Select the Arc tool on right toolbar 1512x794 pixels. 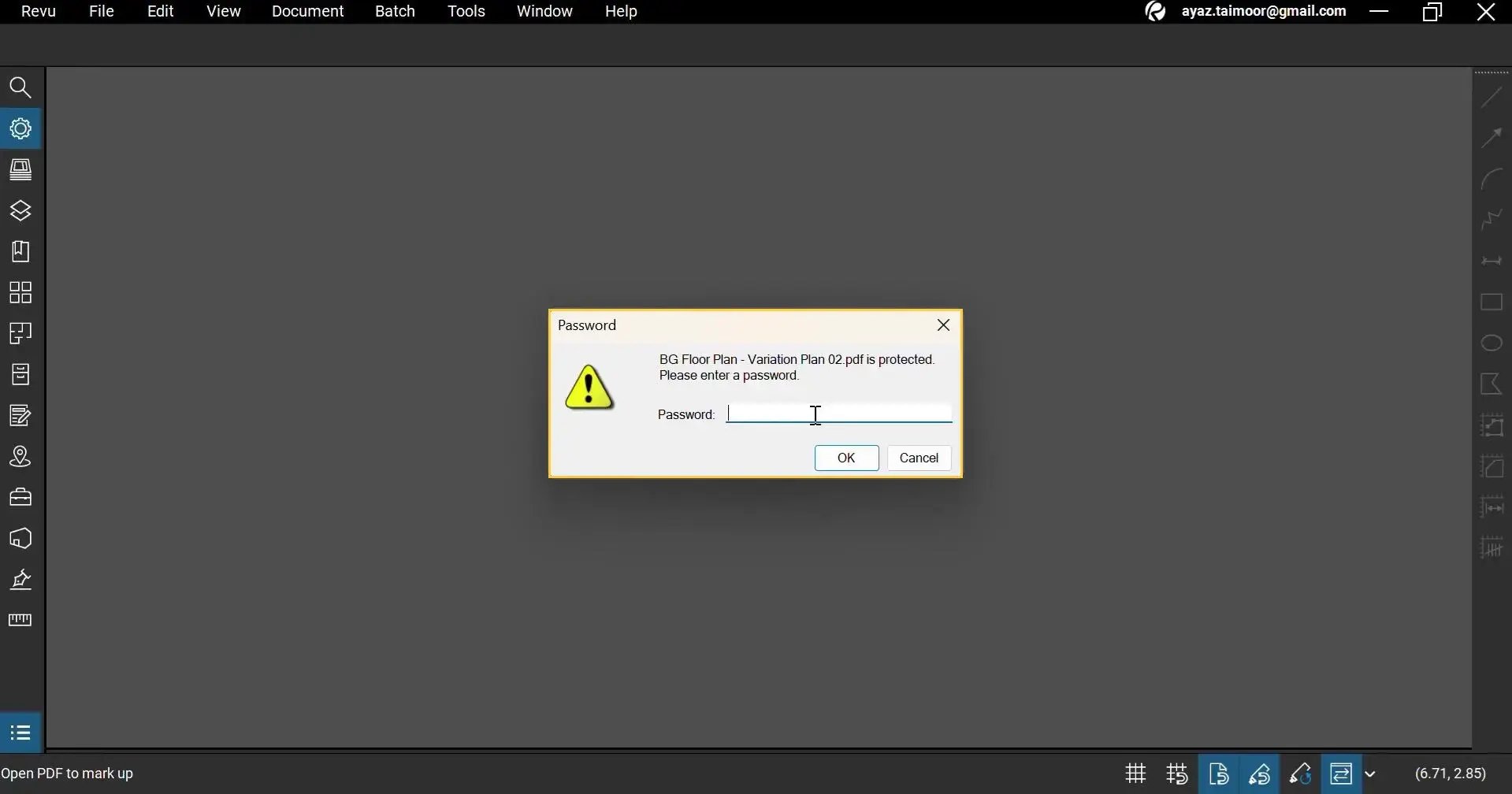(x=1492, y=179)
